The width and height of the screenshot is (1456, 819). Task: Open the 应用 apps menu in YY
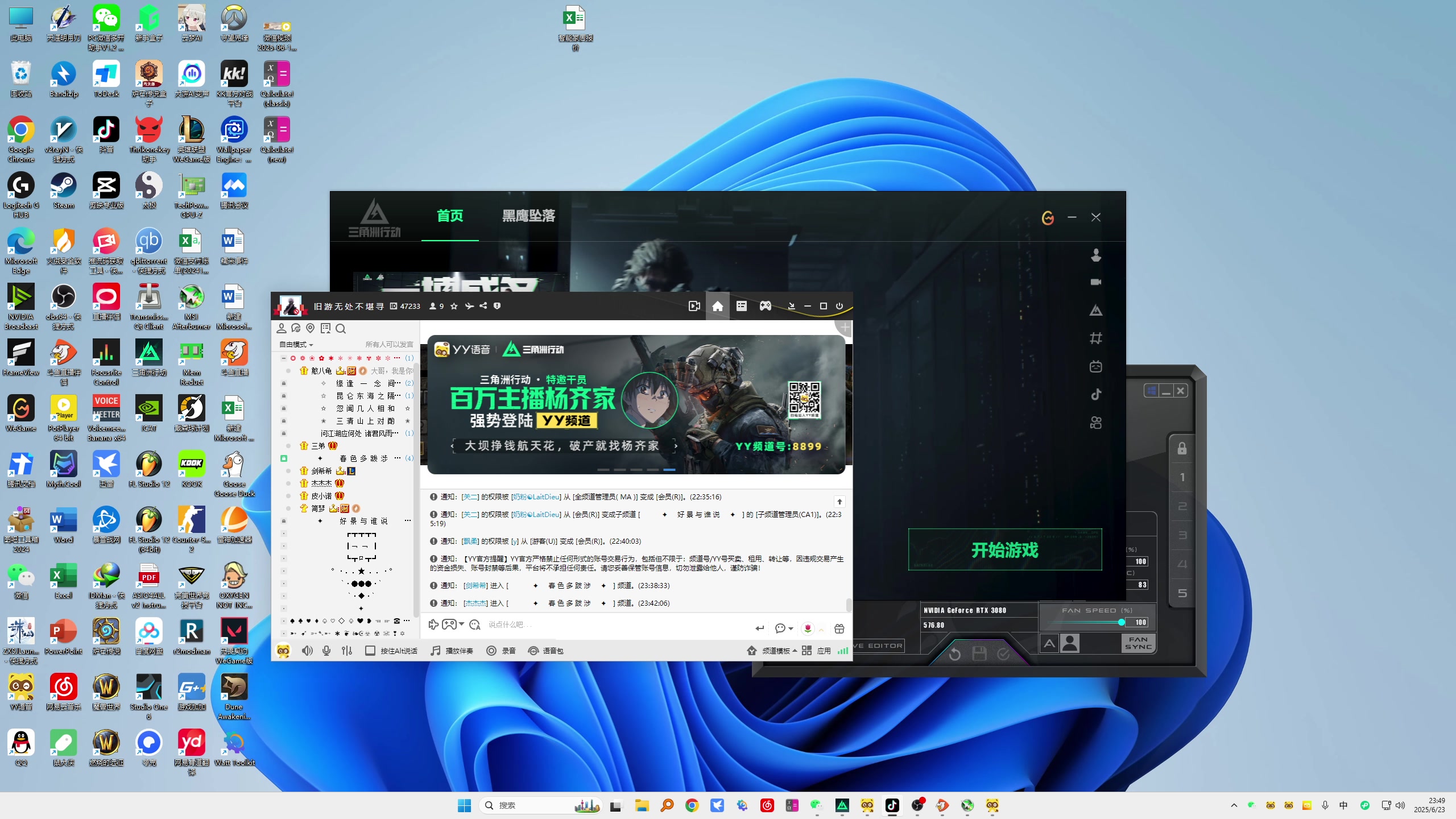tap(817, 651)
